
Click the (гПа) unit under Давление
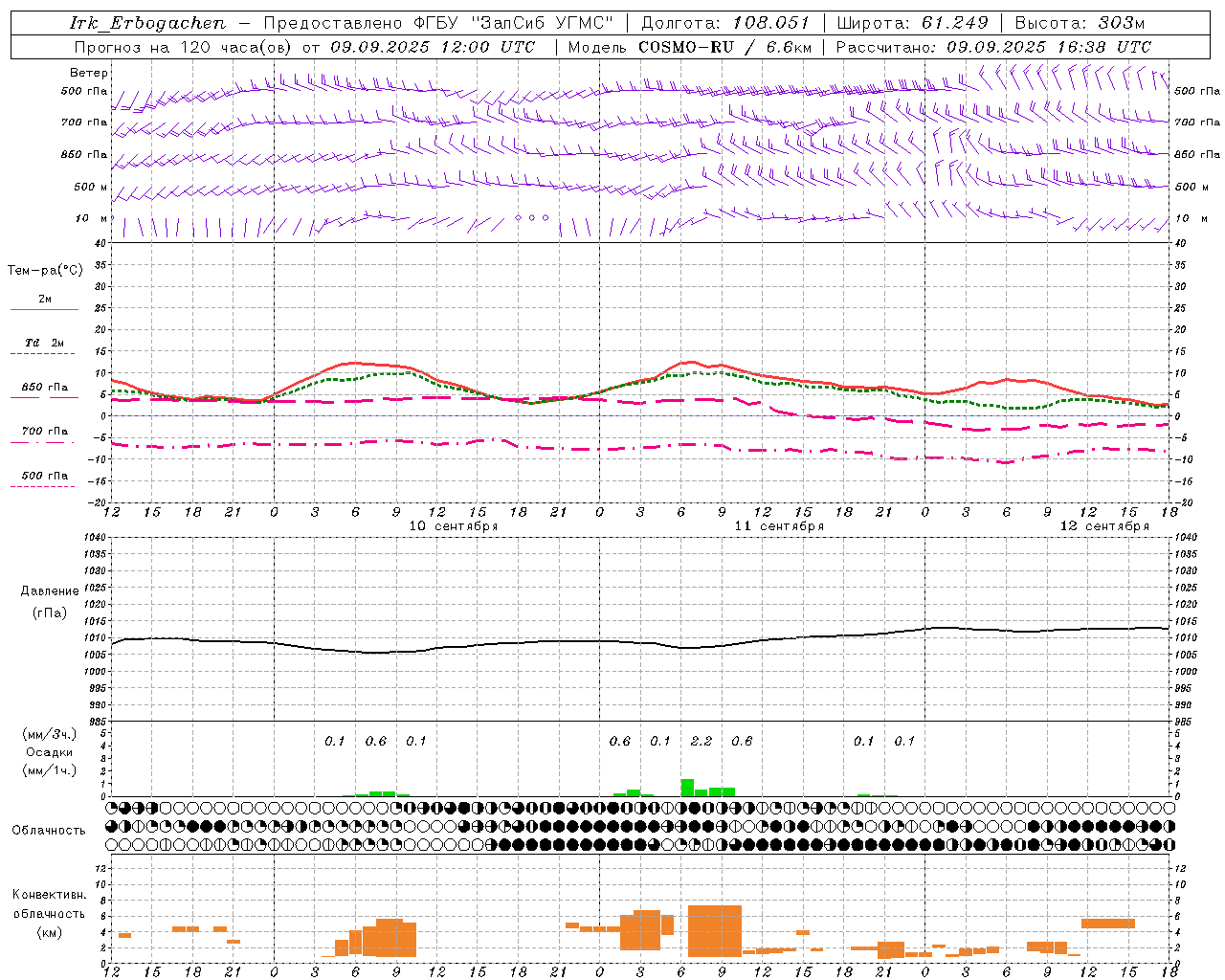50,613
